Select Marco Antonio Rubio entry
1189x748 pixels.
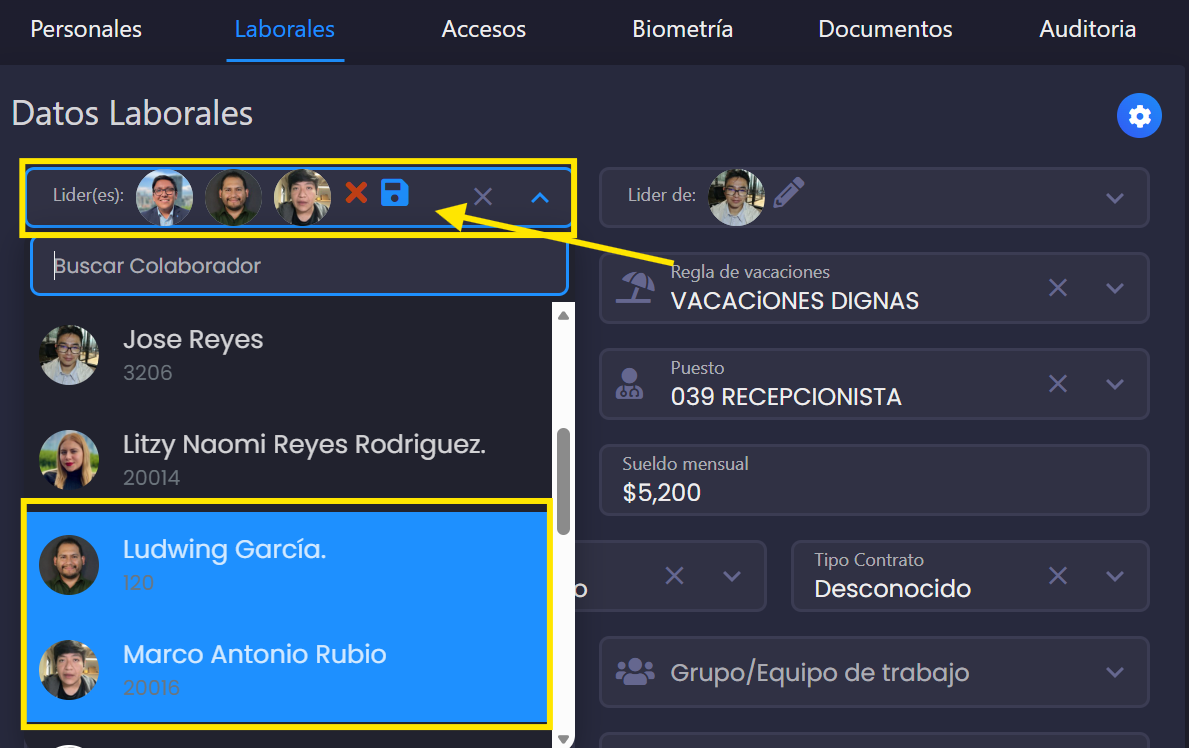(288, 670)
